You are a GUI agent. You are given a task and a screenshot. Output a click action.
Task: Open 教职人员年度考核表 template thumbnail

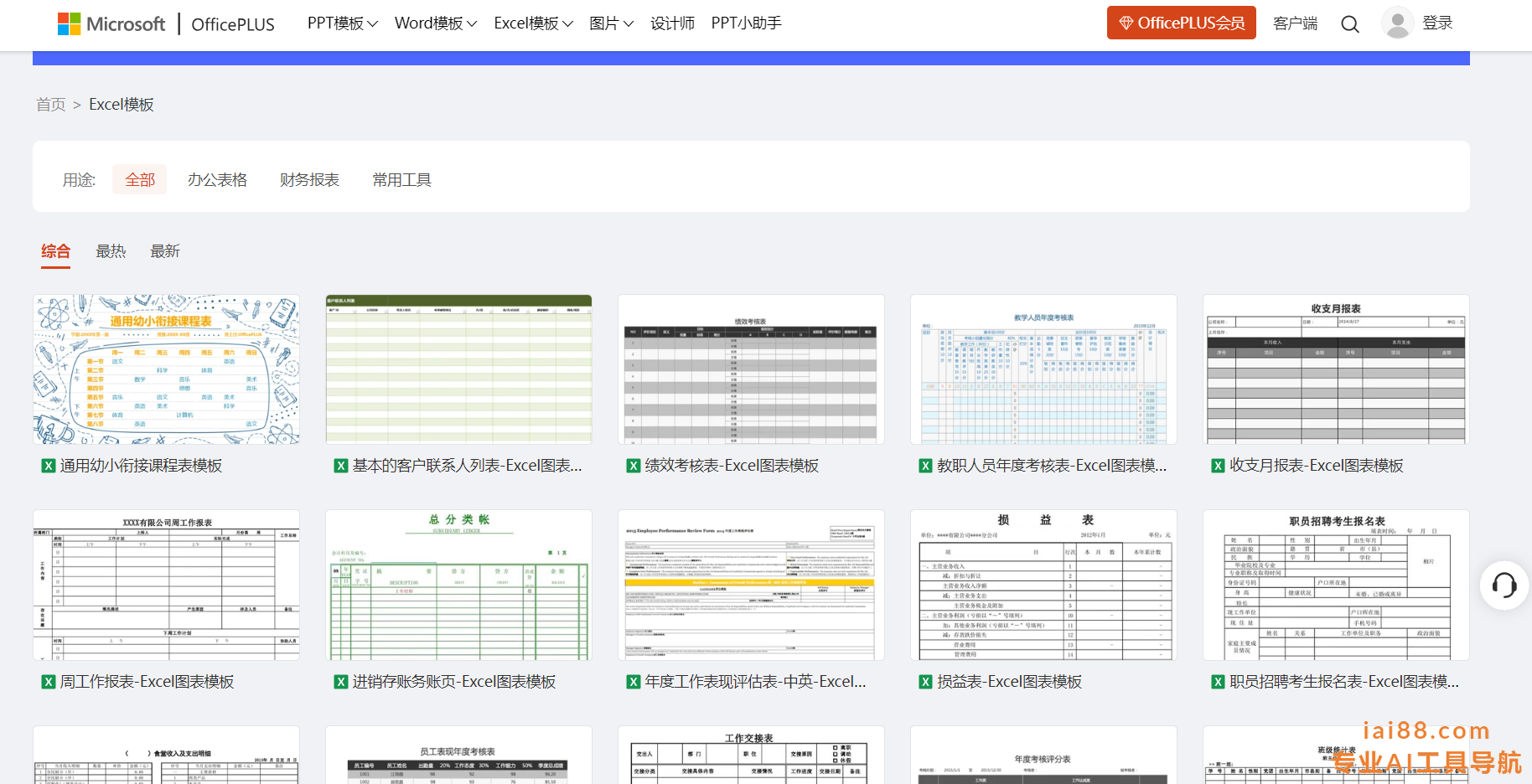(1043, 369)
